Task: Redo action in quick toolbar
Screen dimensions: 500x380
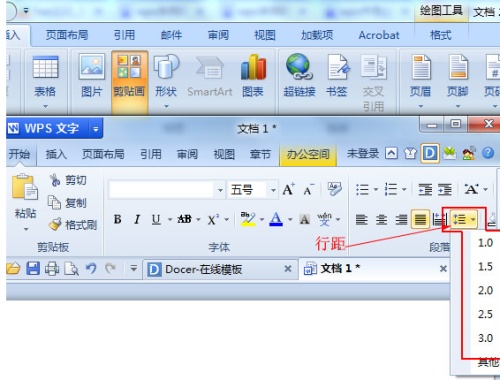Action: 110,268
